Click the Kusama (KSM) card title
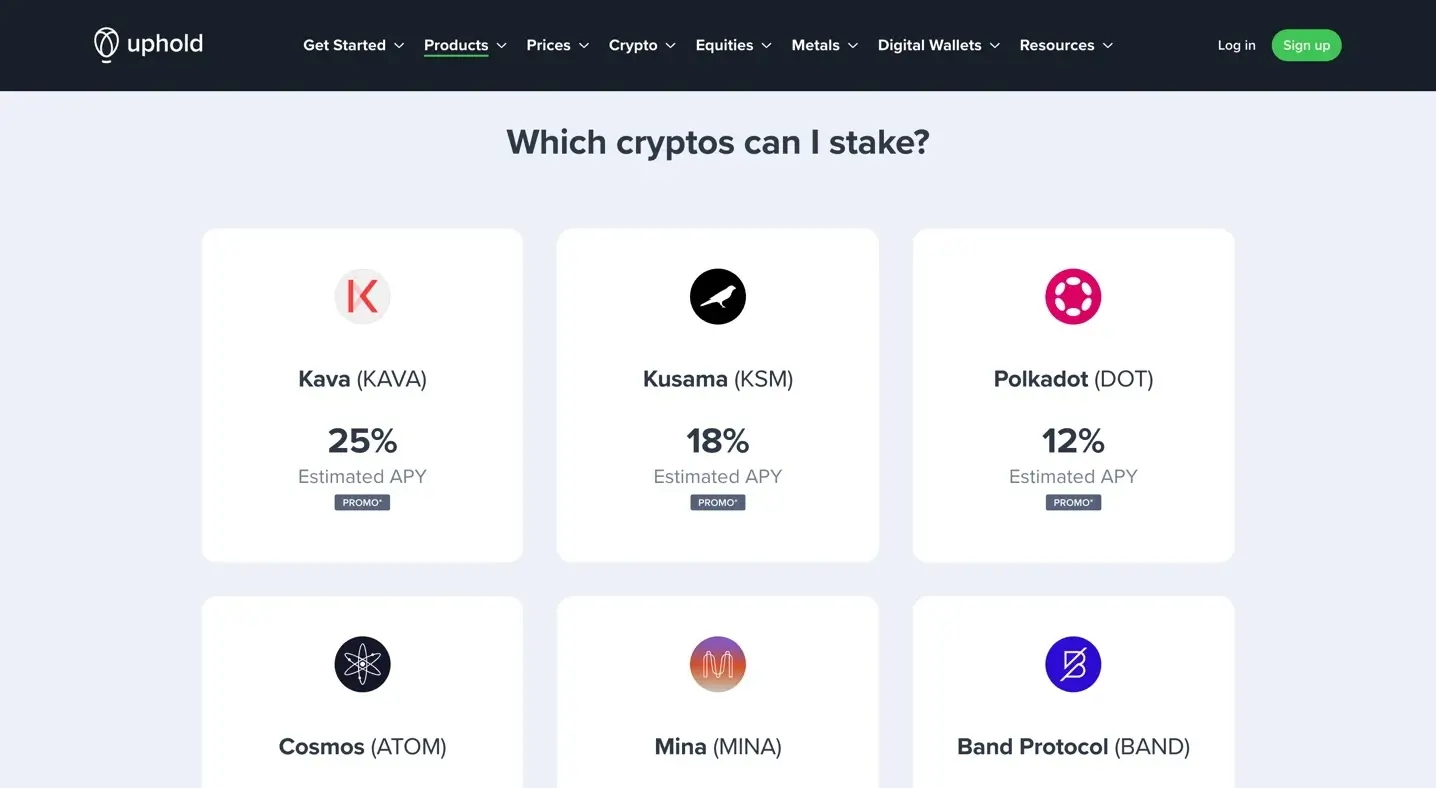The image size is (1436, 788). tap(718, 379)
